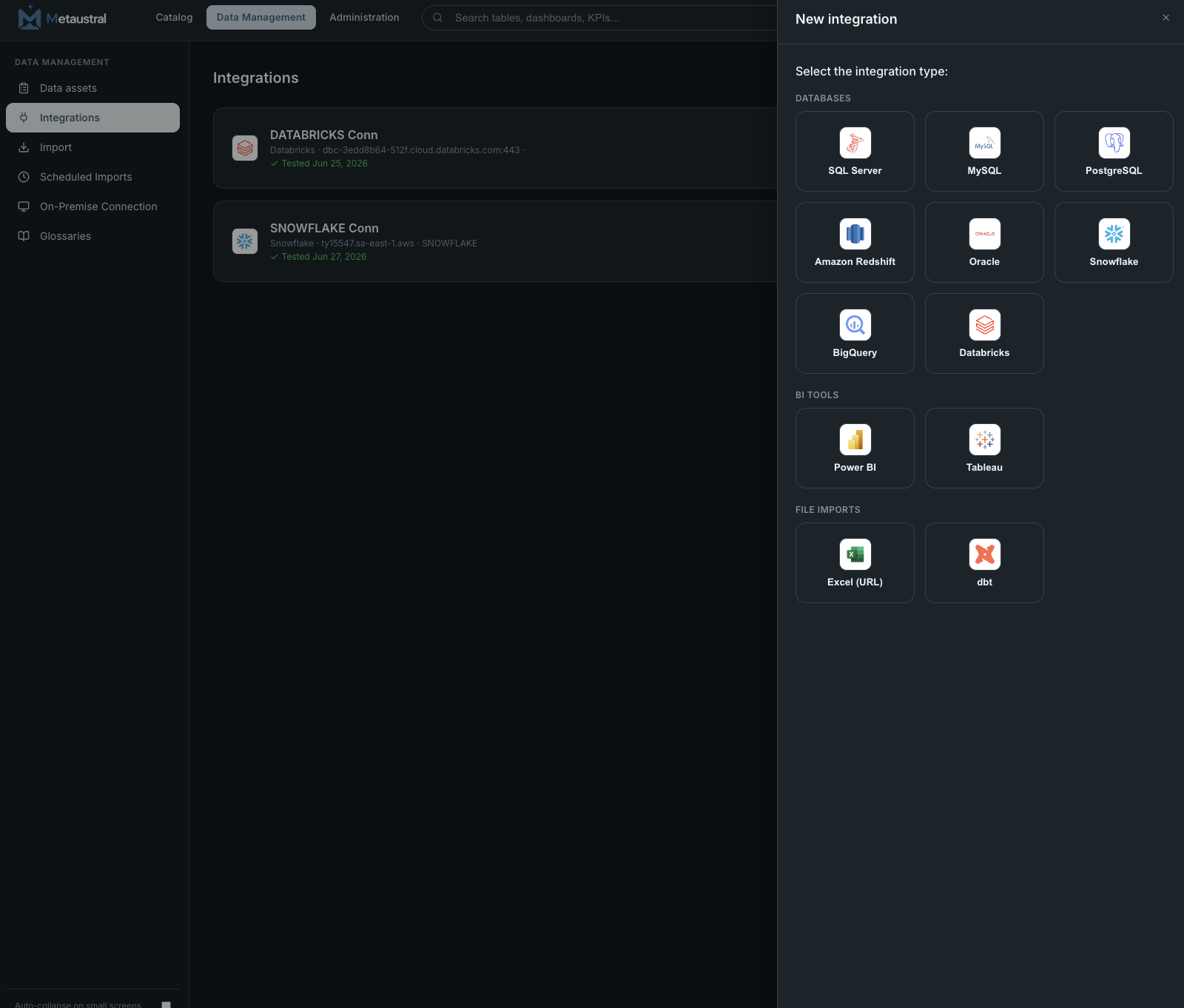
Task: Pick the PostgreSQL elephant icon
Action: (1114, 143)
